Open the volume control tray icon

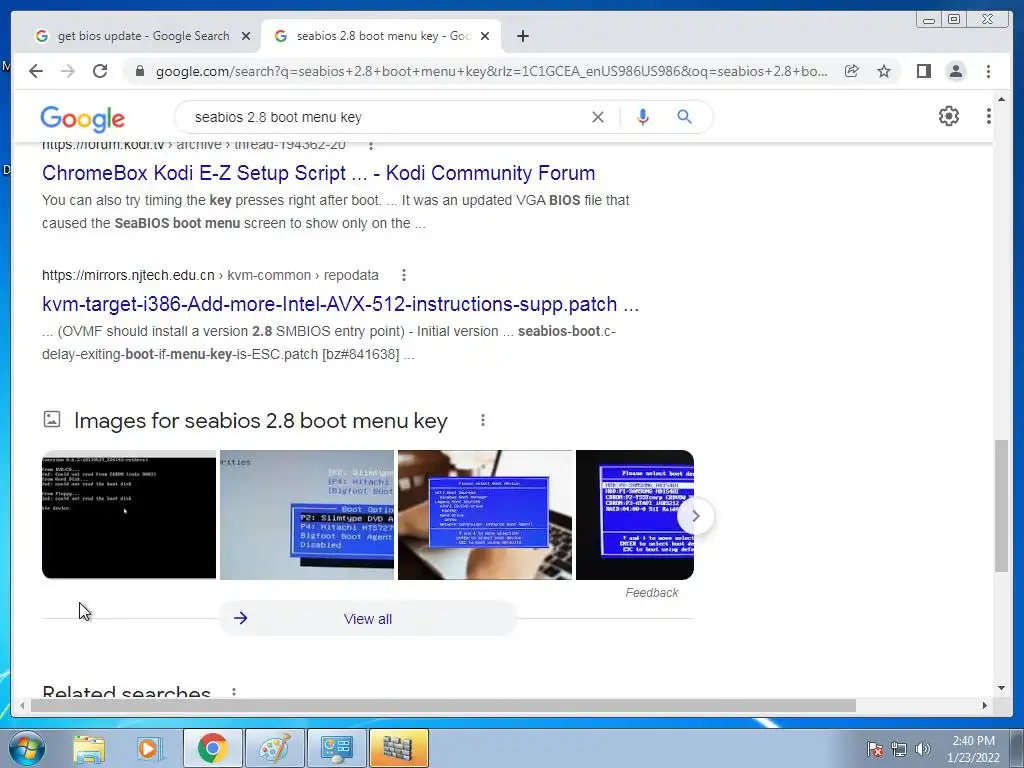[x=923, y=749]
